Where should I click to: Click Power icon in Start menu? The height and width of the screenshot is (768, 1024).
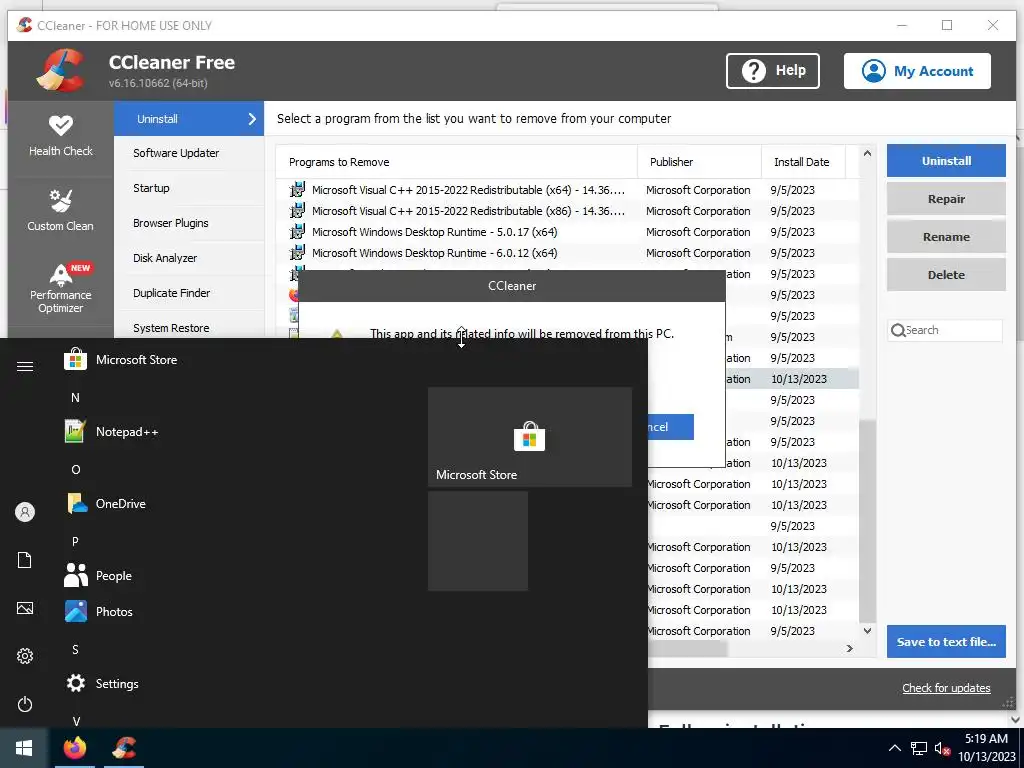25,704
